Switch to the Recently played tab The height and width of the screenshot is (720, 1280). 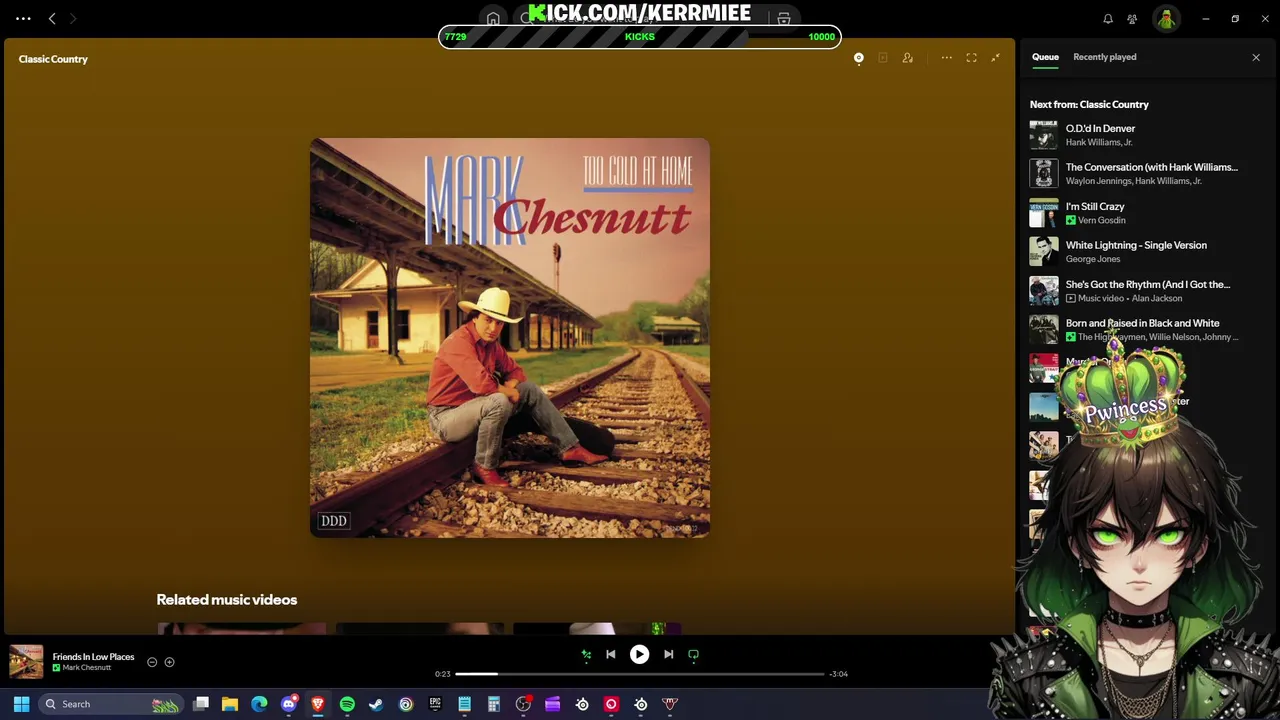tap(1104, 57)
